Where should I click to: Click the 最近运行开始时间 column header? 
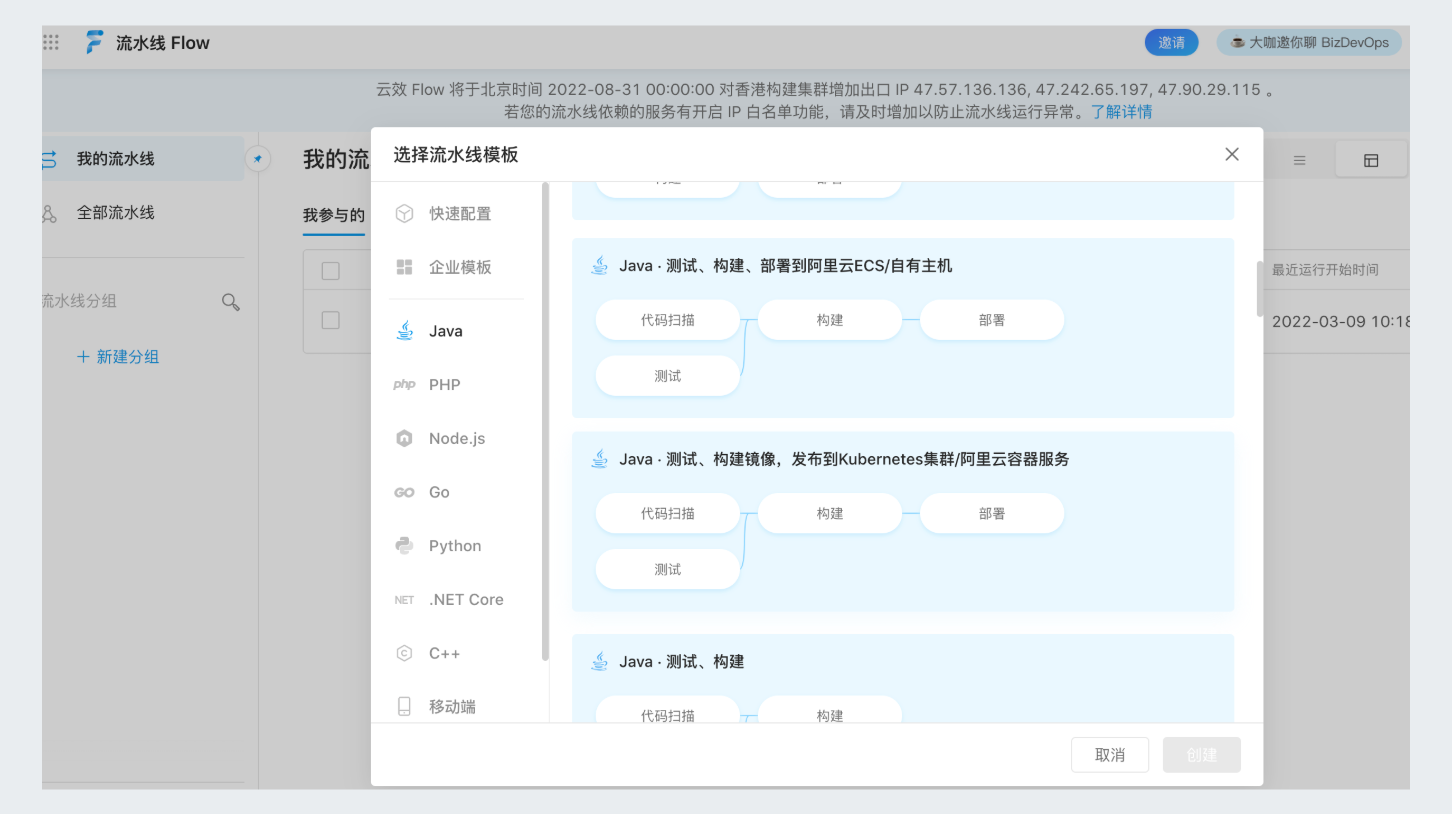click(1325, 270)
